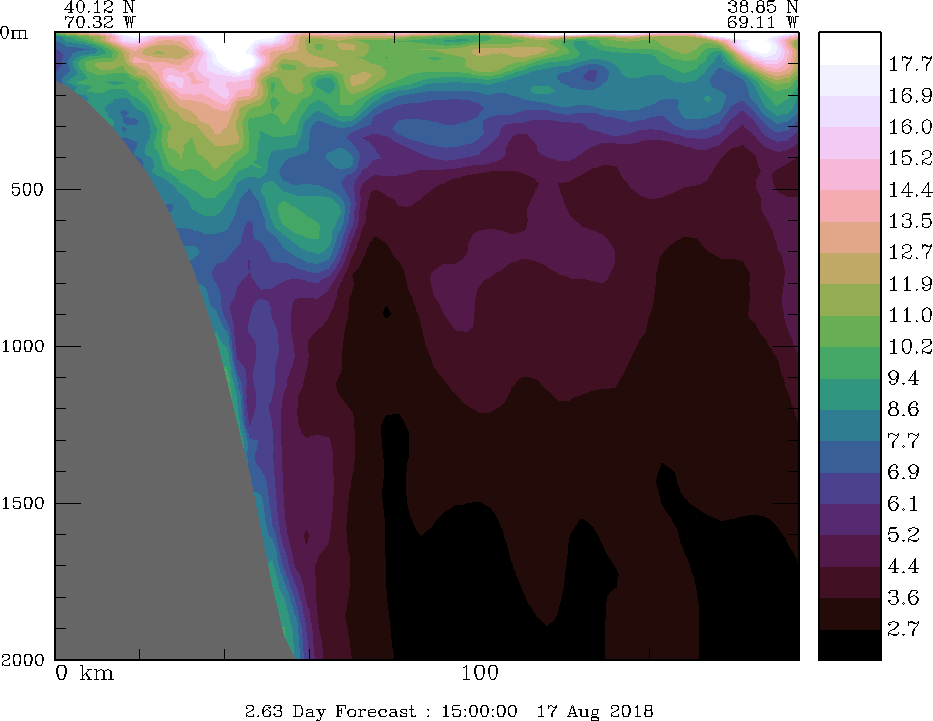Click the 13.5 value on the colorbar
Viewport: 933px width, 721px height.
click(x=910, y=221)
